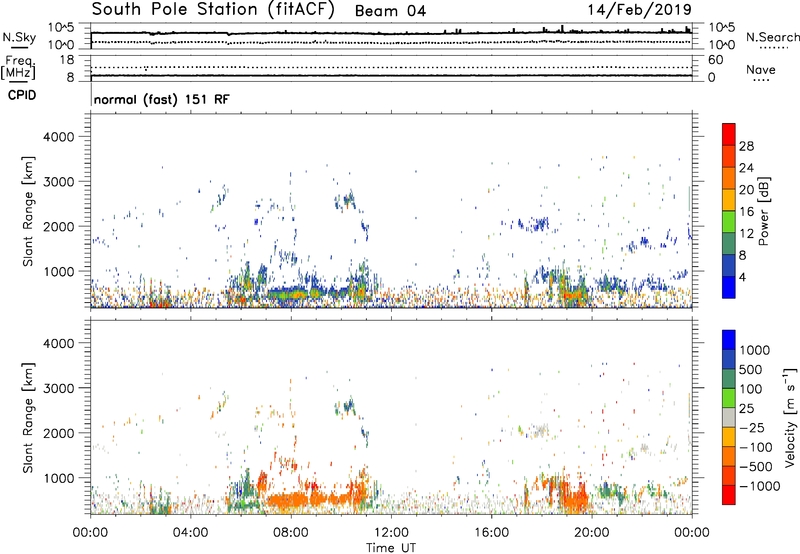
Task: Click the '04:00' time axis label
Action: (x=190, y=532)
